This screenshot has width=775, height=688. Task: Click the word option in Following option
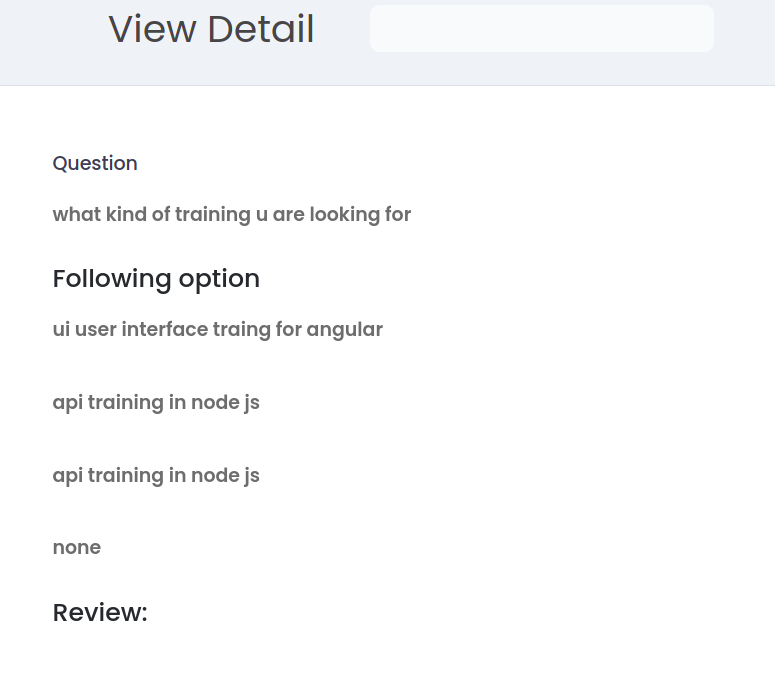click(219, 278)
